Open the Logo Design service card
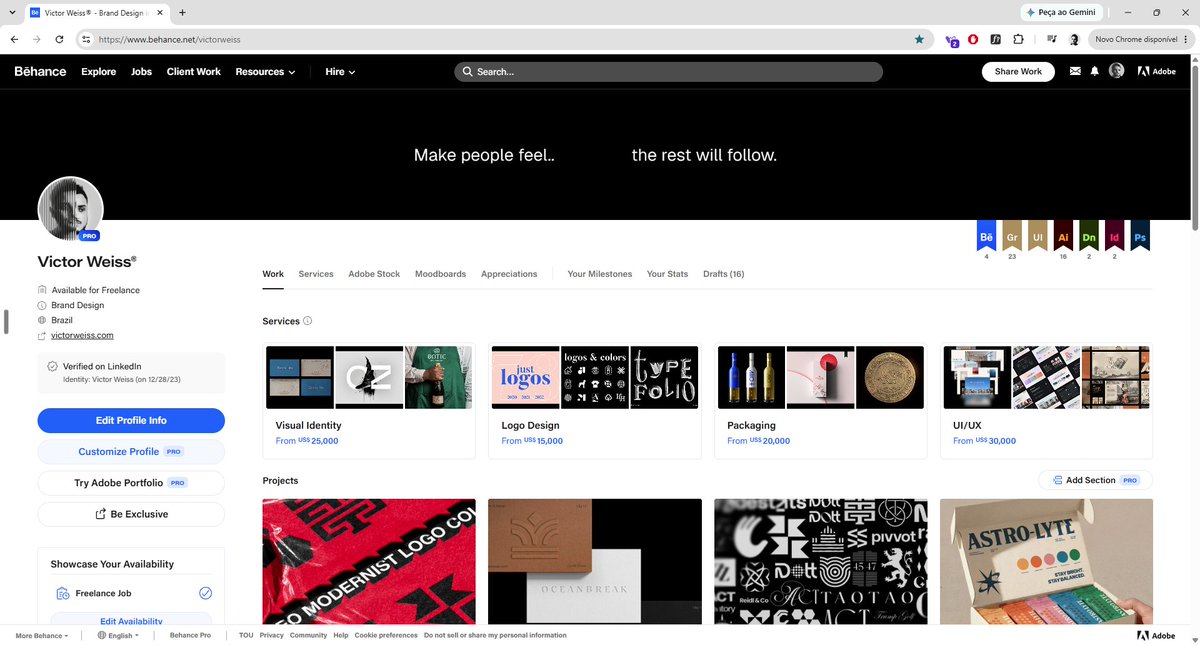The height and width of the screenshot is (645, 1200). tap(594, 401)
